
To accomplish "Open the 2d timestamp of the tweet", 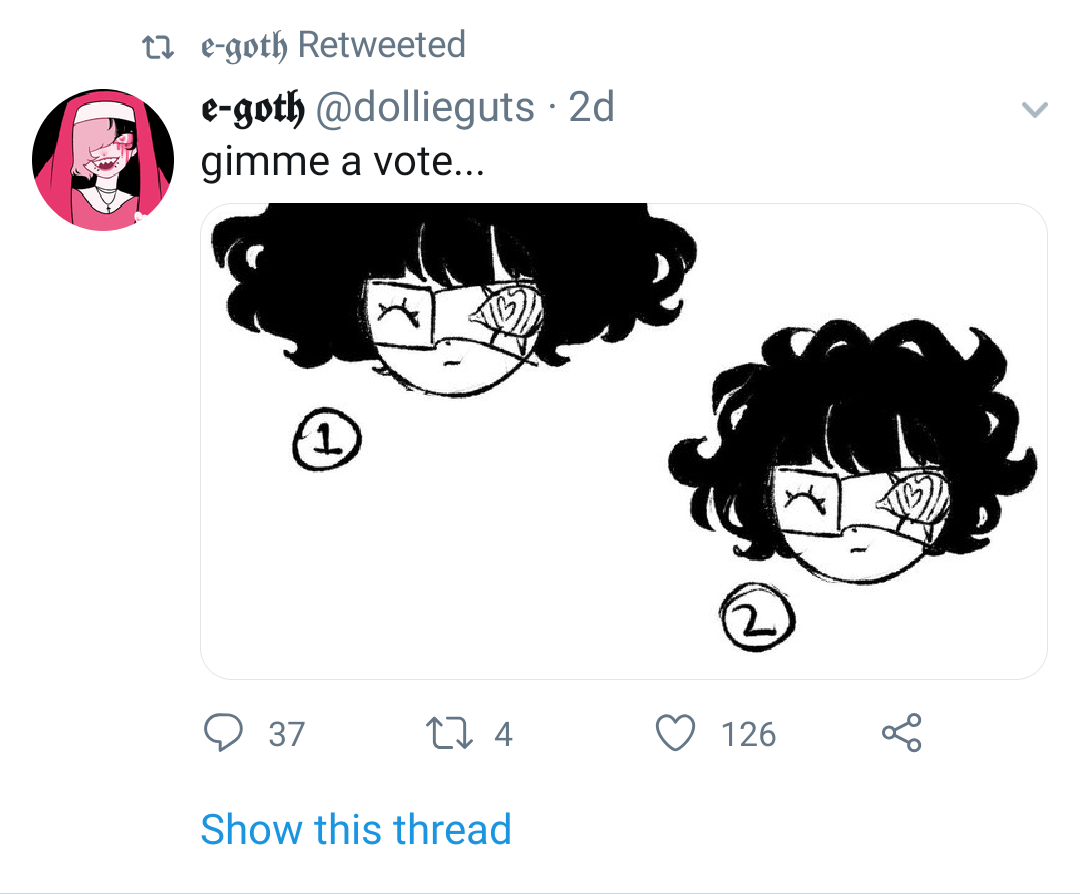I will pyautogui.click(x=591, y=107).
